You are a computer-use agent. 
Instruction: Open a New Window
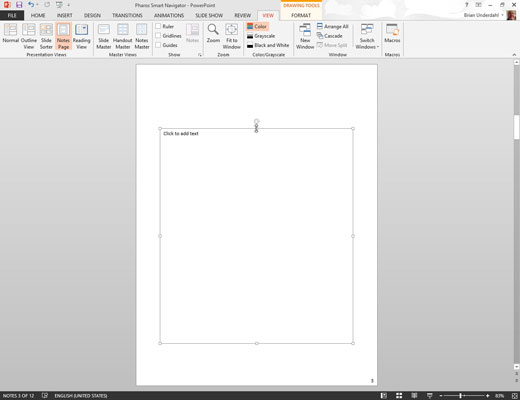(x=305, y=36)
